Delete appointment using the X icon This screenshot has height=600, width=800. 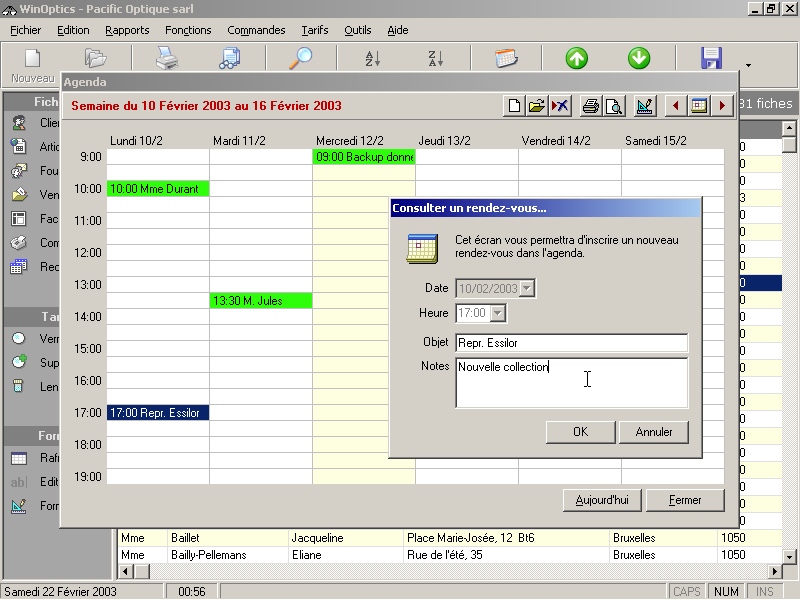tap(560, 106)
